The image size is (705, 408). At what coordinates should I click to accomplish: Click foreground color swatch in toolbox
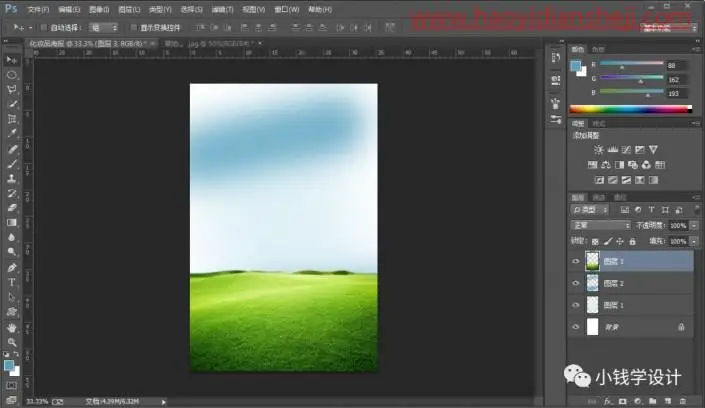point(9,366)
